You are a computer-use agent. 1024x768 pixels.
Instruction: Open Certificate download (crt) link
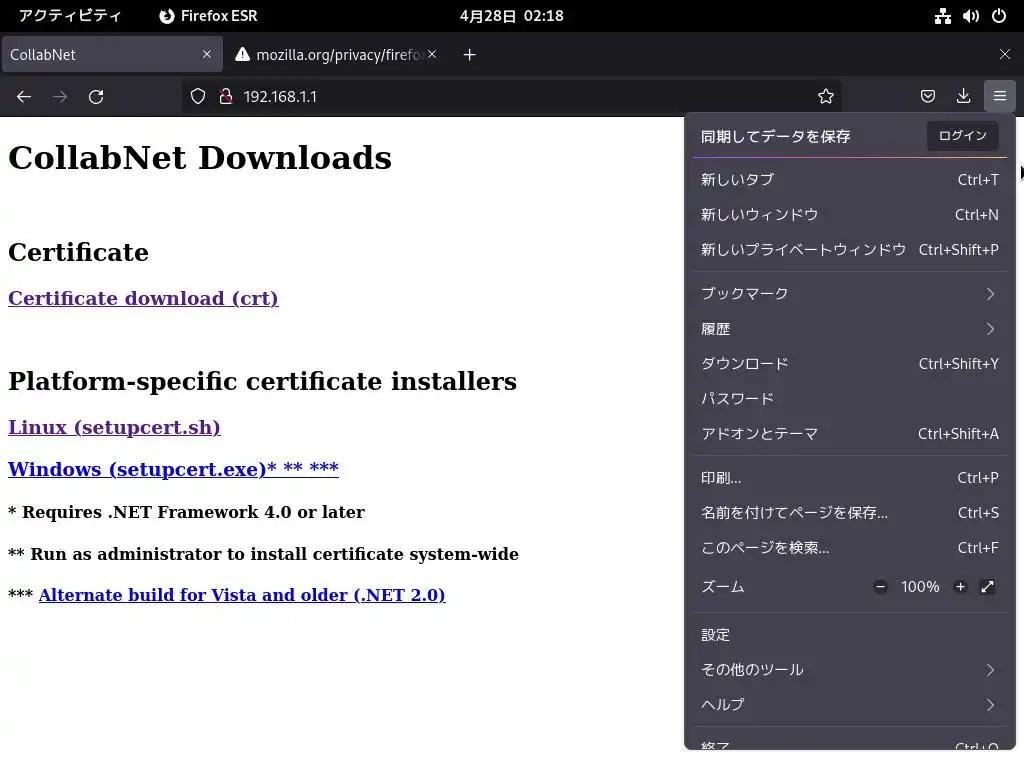[x=143, y=298]
